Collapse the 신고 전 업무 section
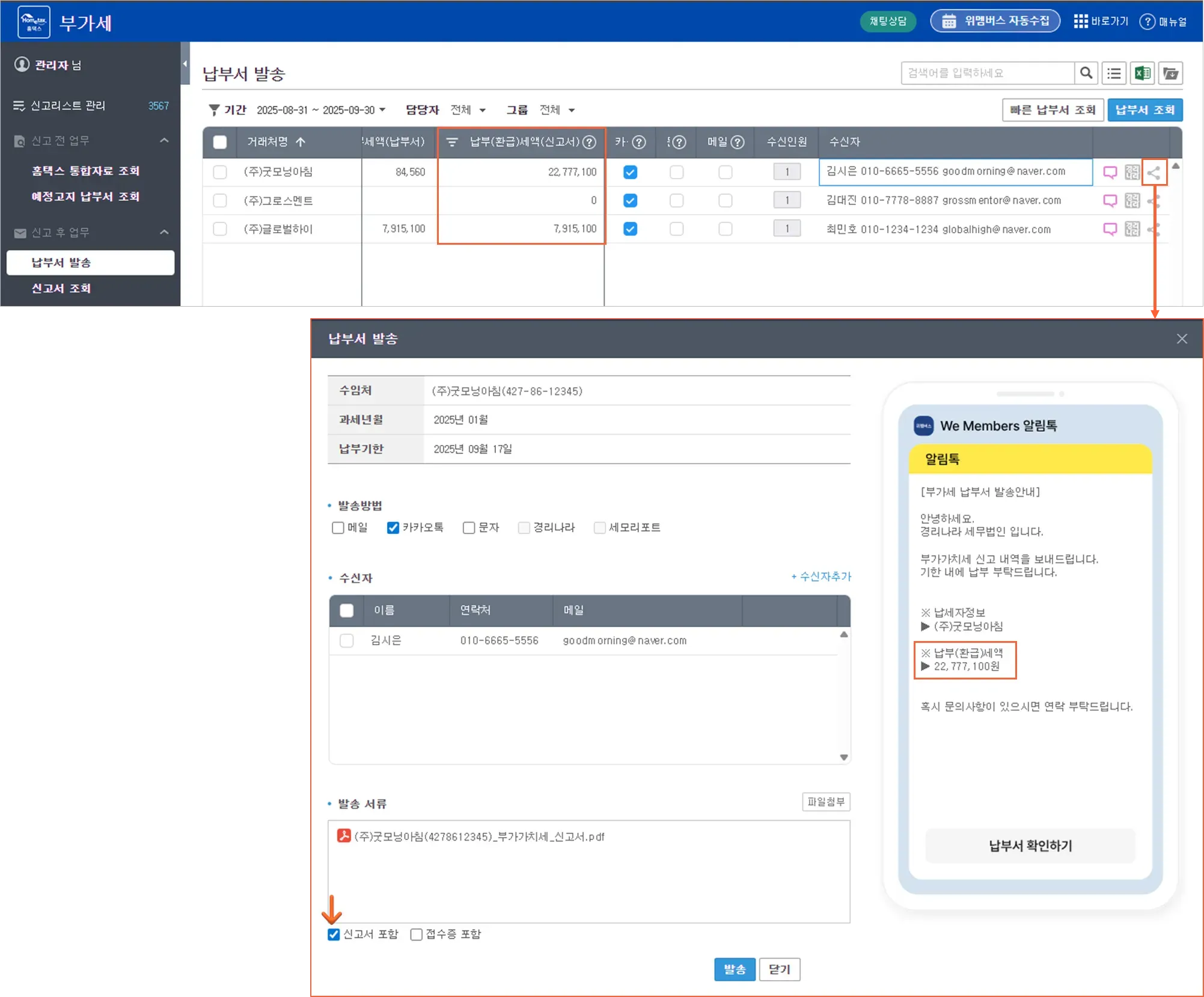Image resolution: width=1204 pixels, height=997 pixels. click(x=164, y=141)
